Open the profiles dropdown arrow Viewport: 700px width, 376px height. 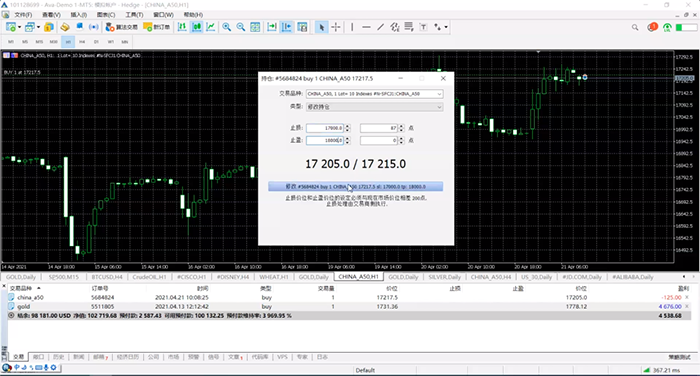38,27
